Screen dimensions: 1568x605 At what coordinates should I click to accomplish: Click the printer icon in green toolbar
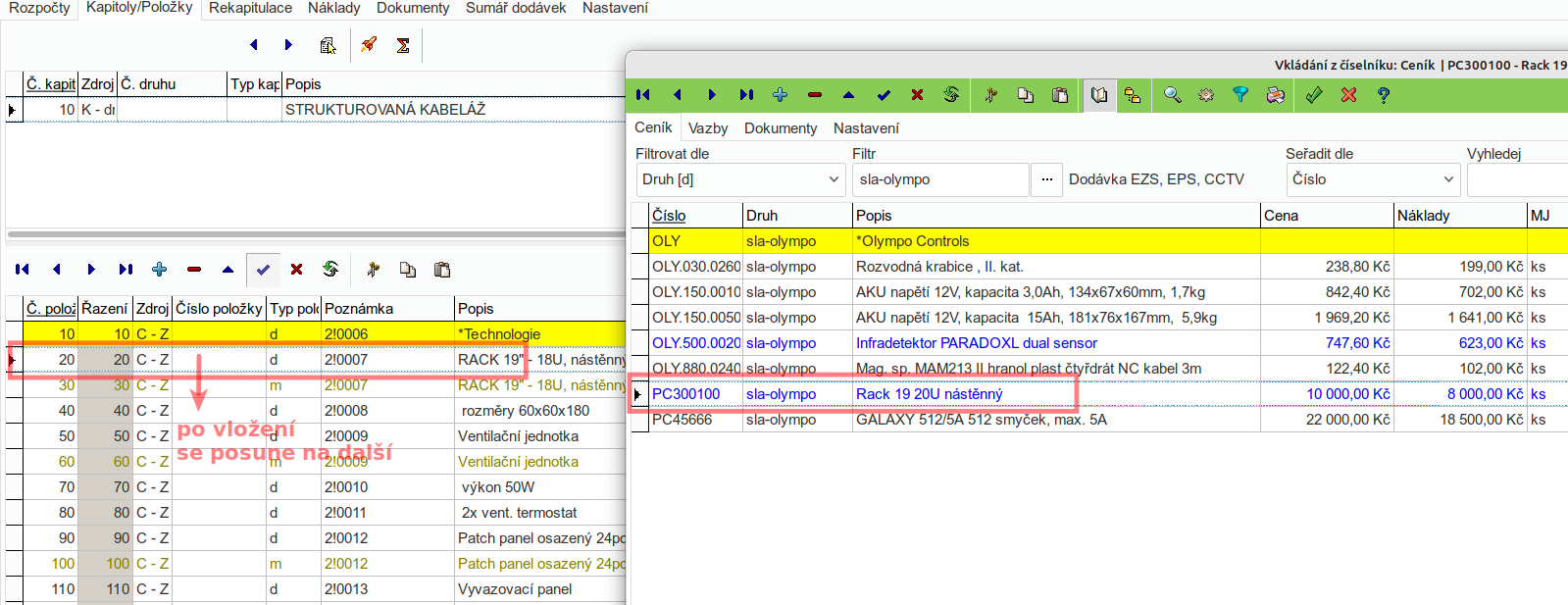pos(1275,95)
